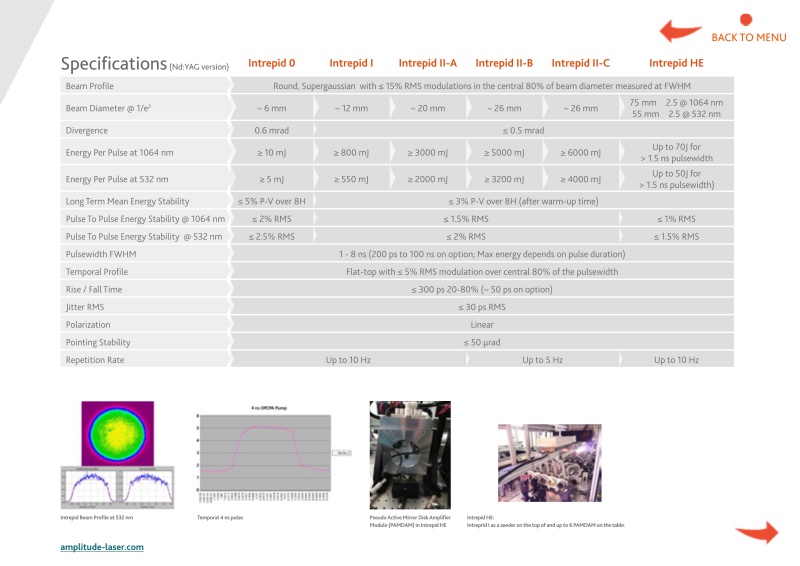Select the Repetition Rate row label
Viewport: 800px width, 566px height.
95,359
